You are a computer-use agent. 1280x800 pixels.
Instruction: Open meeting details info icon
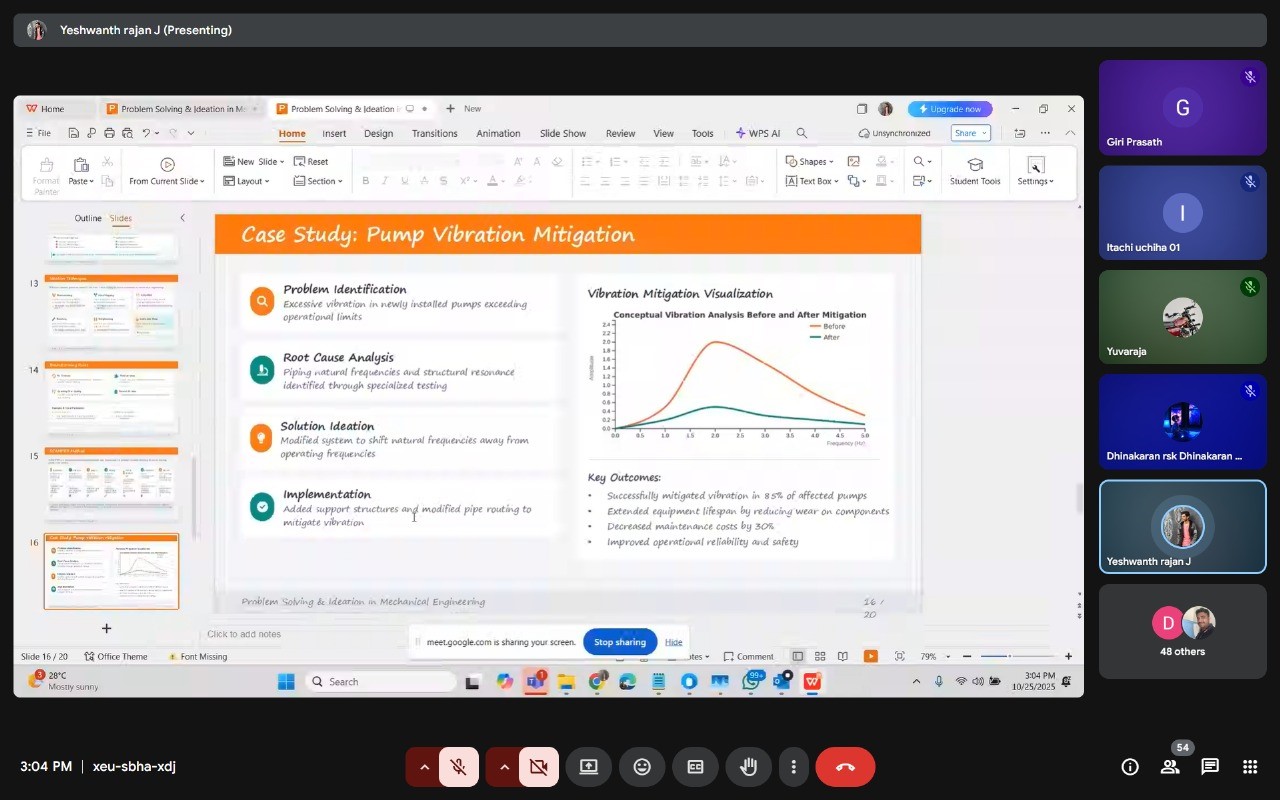click(x=1130, y=767)
